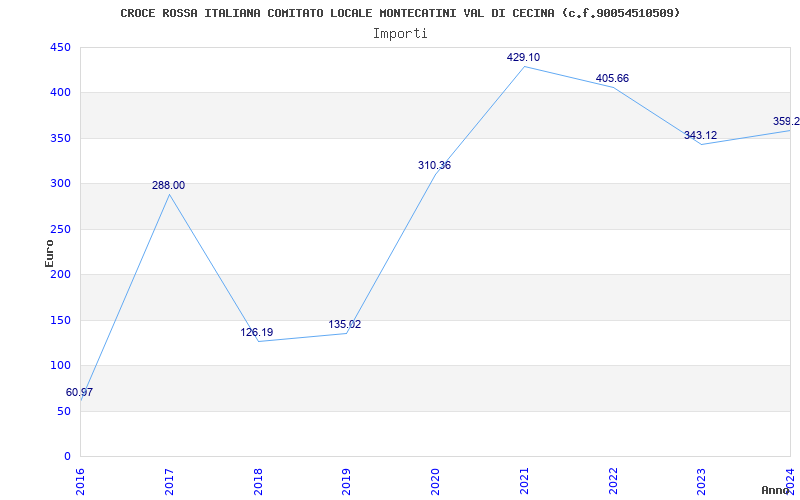Select the 135.02 value label
Image resolution: width=800 pixels, height=500 pixels.
coord(344,324)
